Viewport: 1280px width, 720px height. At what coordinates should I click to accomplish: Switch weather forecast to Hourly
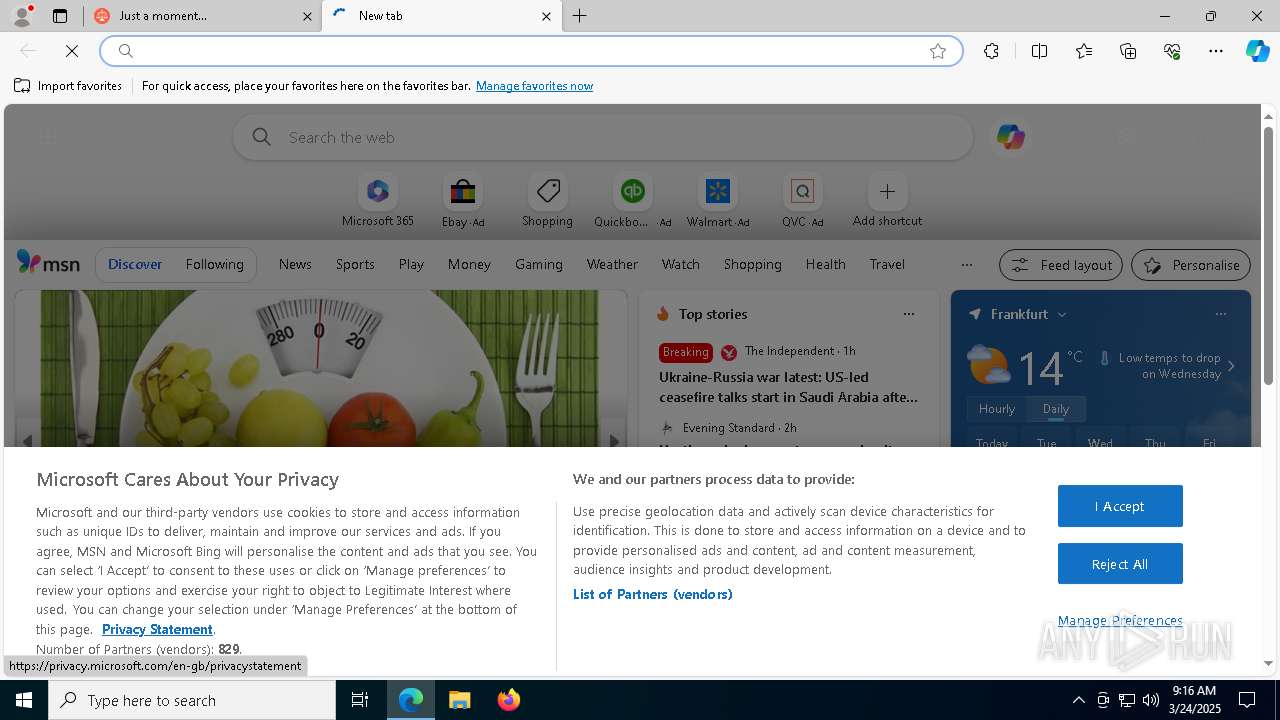pos(997,409)
